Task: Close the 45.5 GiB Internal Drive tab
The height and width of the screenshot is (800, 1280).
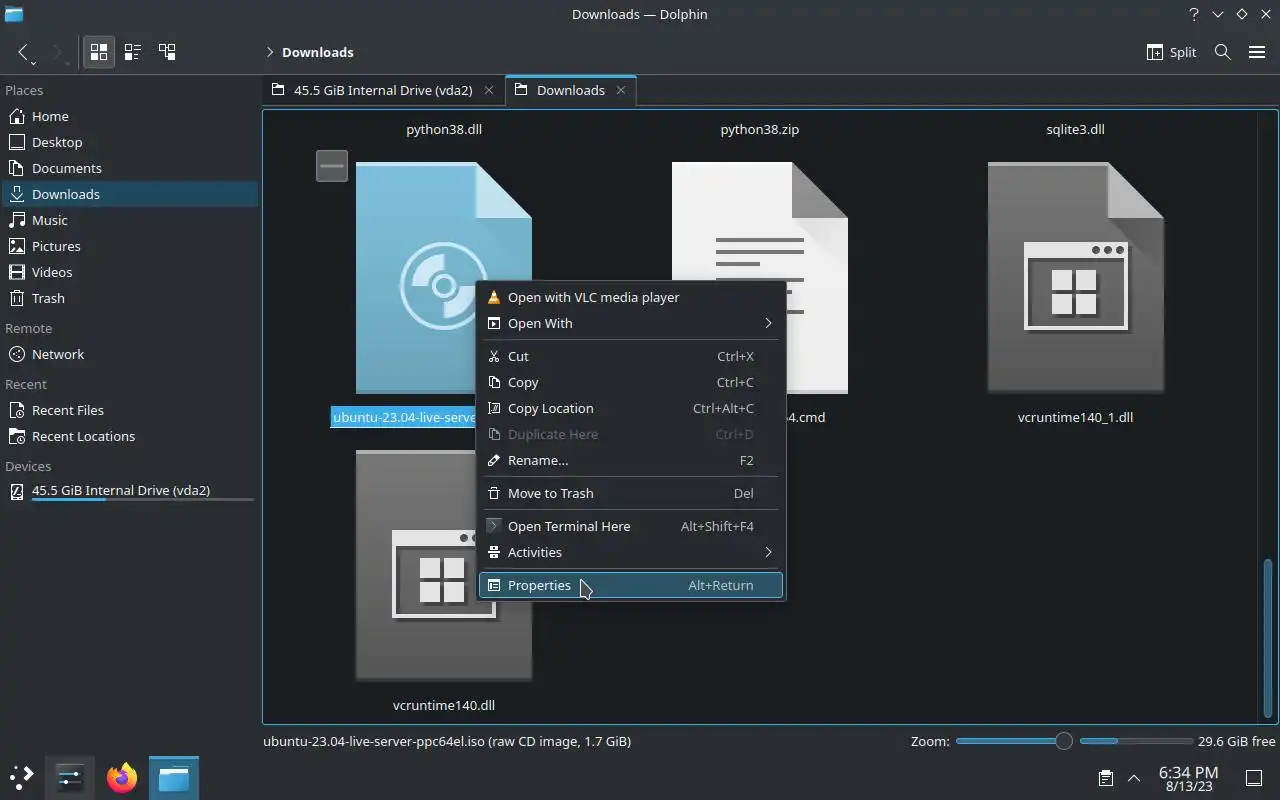Action: pyautogui.click(x=489, y=90)
